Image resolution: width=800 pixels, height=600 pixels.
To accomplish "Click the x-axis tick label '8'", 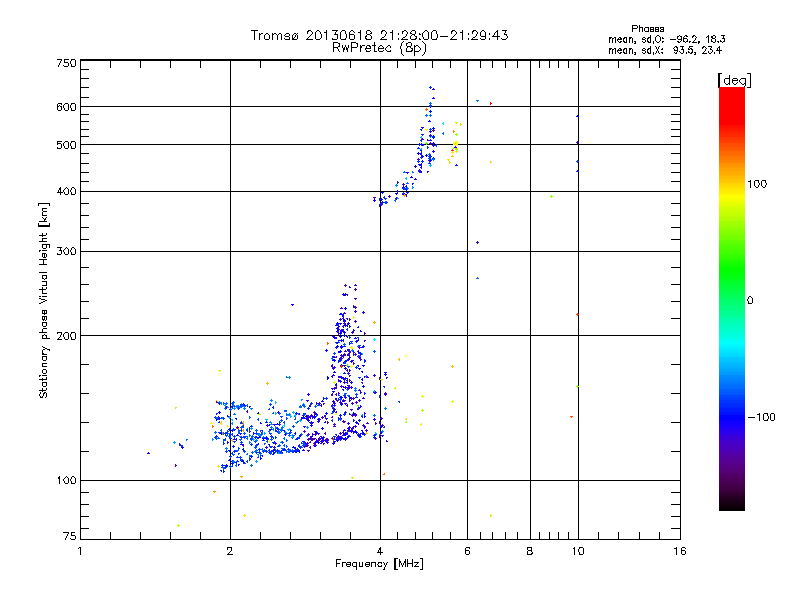I will 530,551.
